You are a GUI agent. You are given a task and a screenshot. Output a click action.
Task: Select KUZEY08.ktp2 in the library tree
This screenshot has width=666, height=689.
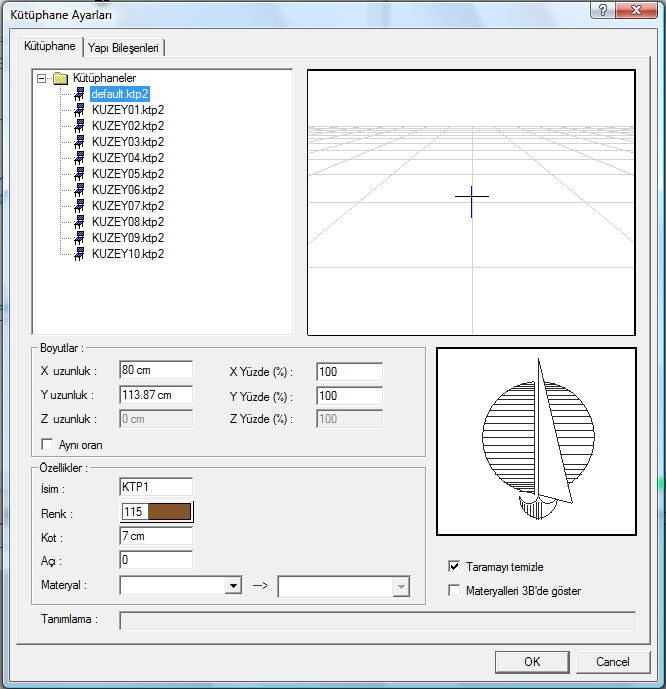[x=128, y=222]
